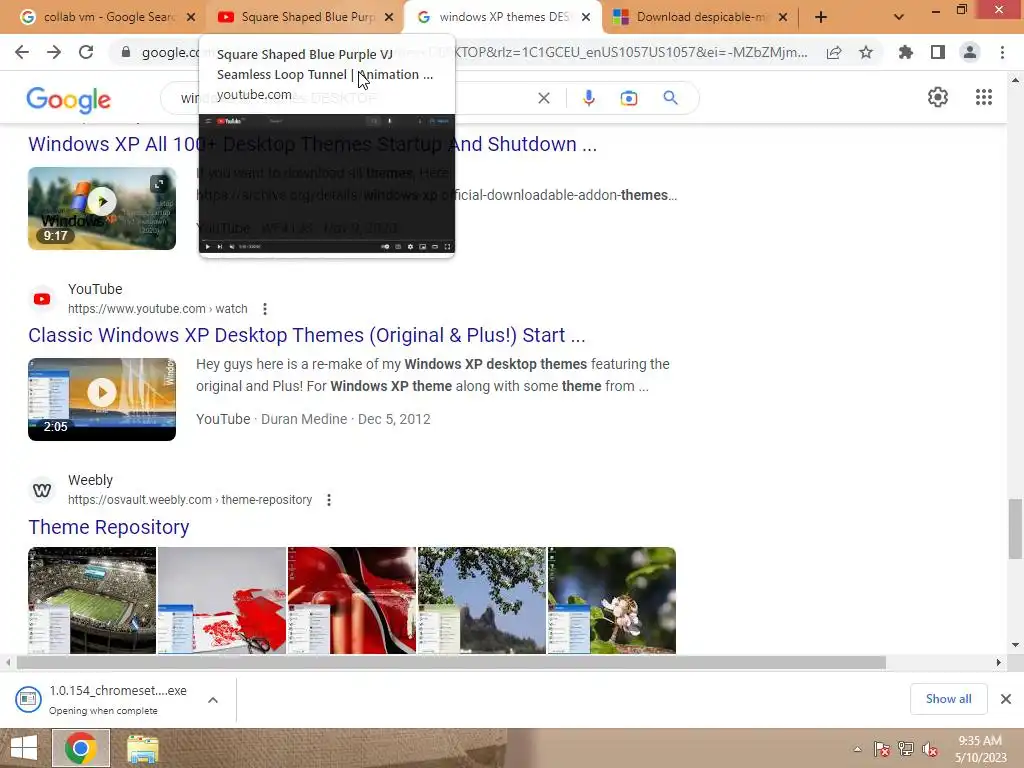
Task: Go forward to the next page
Action: [x=54, y=52]
